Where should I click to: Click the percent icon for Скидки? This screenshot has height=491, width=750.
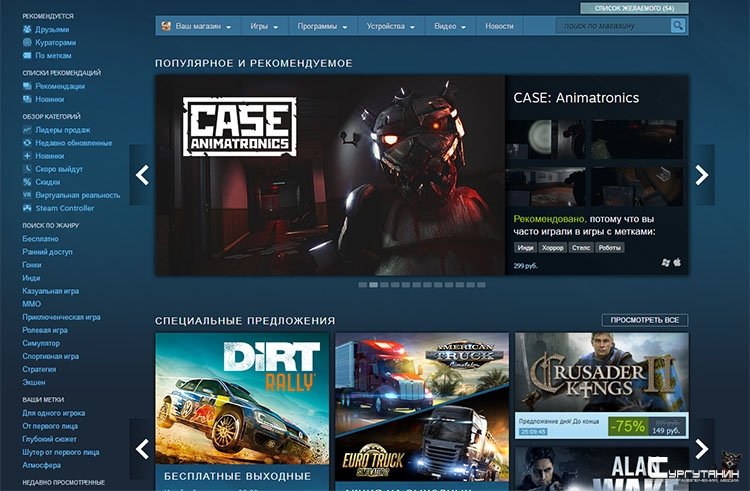point(27,182)
